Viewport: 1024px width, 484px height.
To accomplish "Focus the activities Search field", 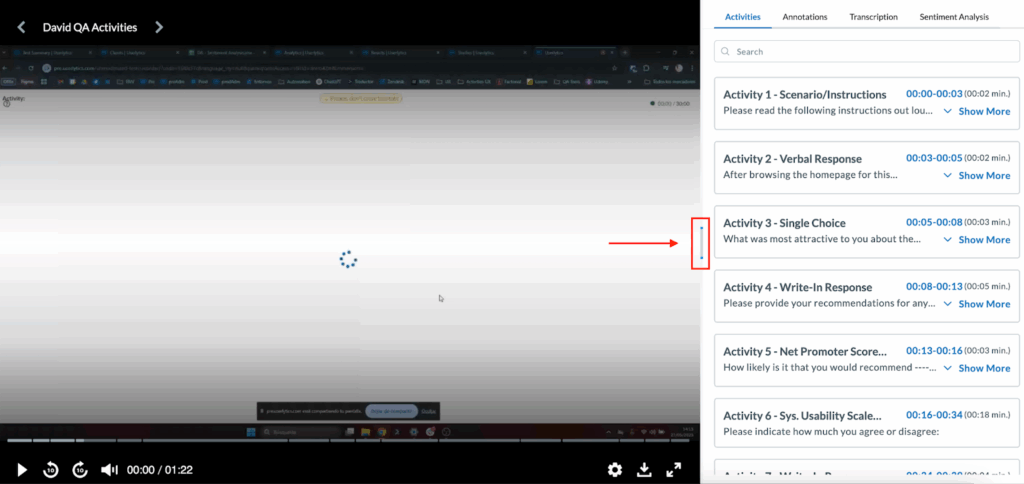I will coord(865,51).
